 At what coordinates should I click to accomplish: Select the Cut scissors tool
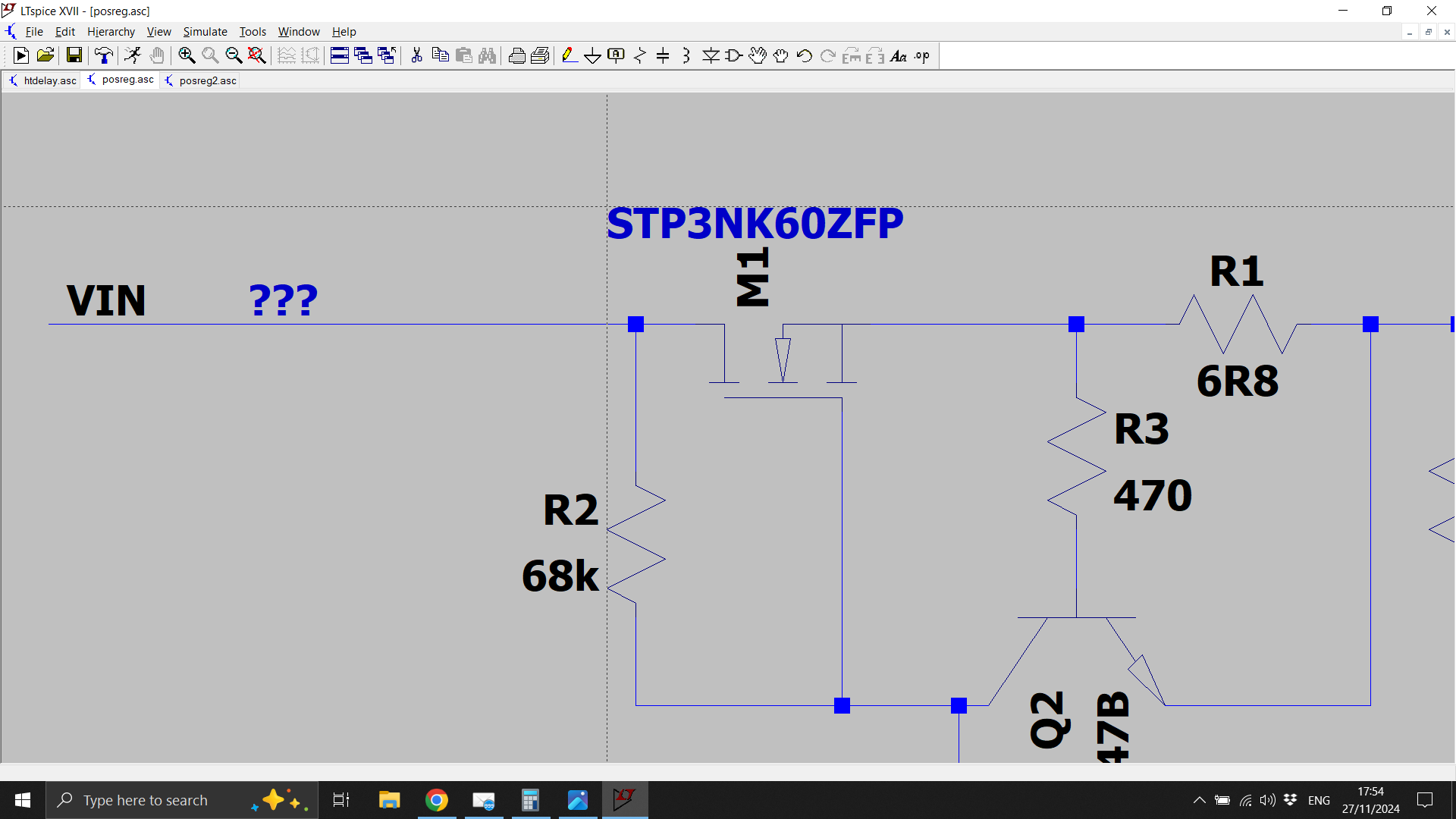(x=416, y=55)
